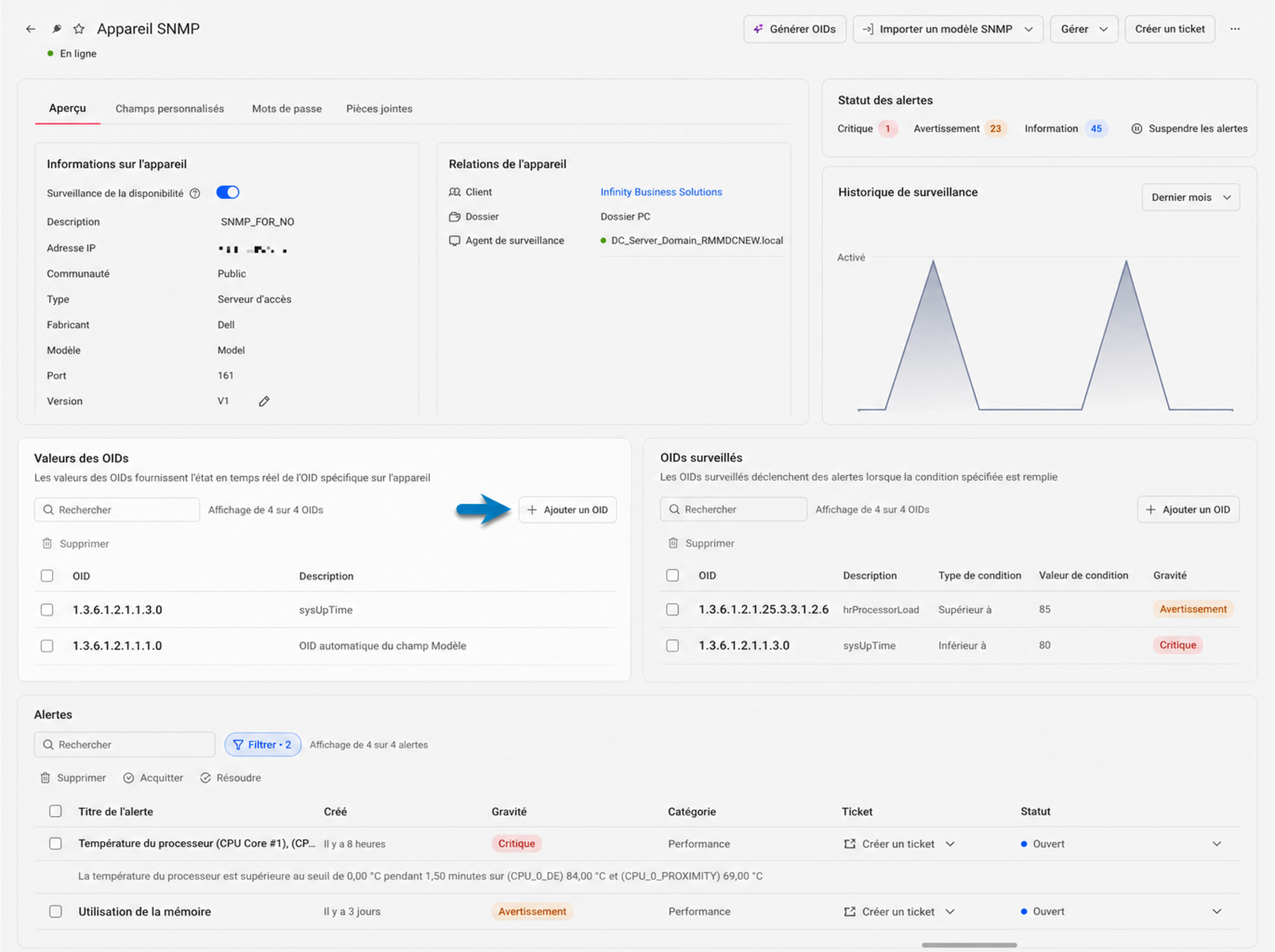Click the horizontal scrollbar at the bottom
This screenshot has width=1275, height=952.
click(x=969, y=945)
